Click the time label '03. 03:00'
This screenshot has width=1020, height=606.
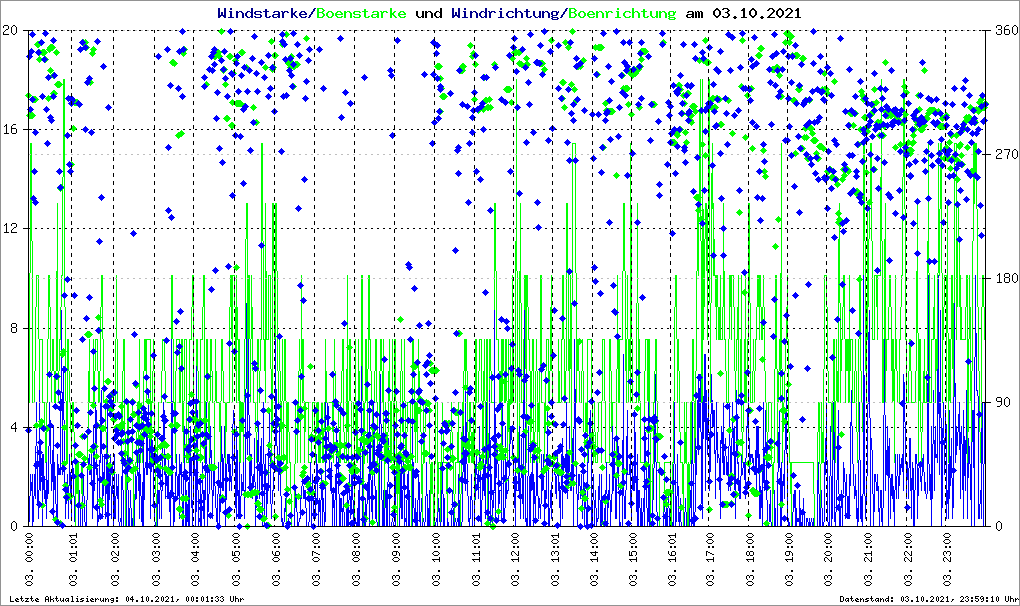click(155, 560)
